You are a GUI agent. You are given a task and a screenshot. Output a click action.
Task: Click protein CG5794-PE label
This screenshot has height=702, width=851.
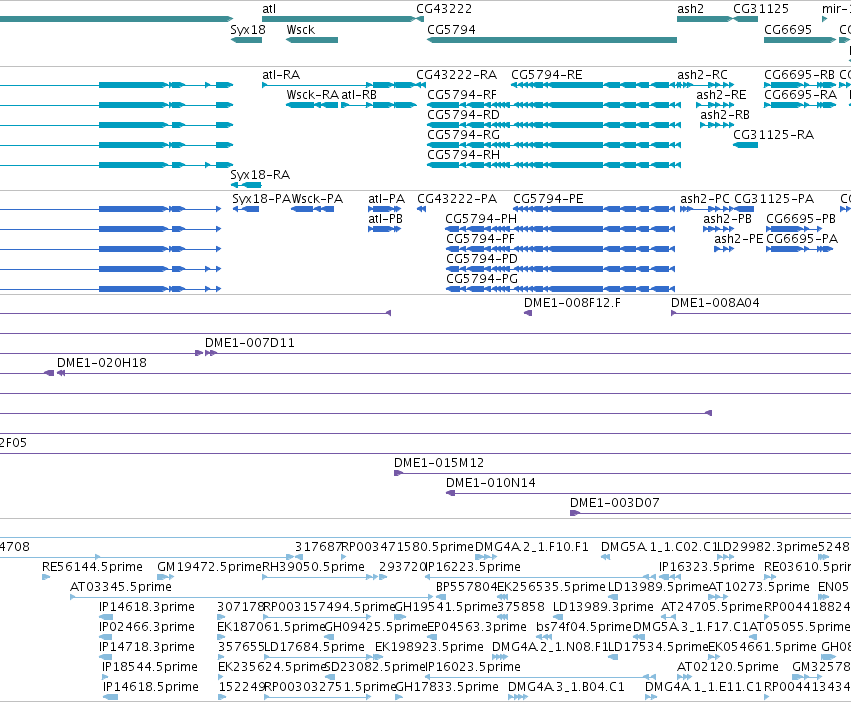[548, 199]
